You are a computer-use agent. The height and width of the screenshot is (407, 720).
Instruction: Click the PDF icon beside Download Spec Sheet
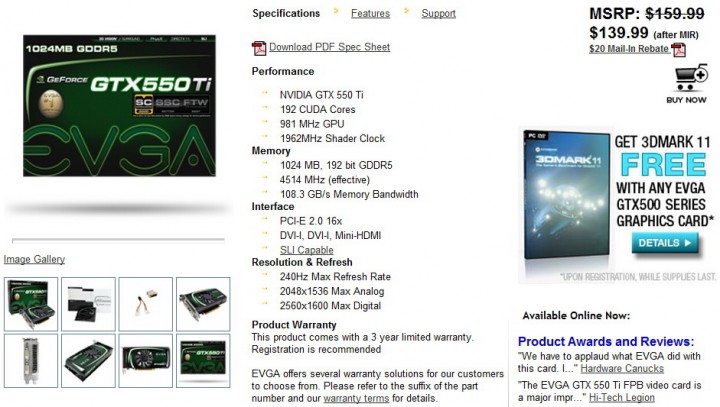(259, 48)
